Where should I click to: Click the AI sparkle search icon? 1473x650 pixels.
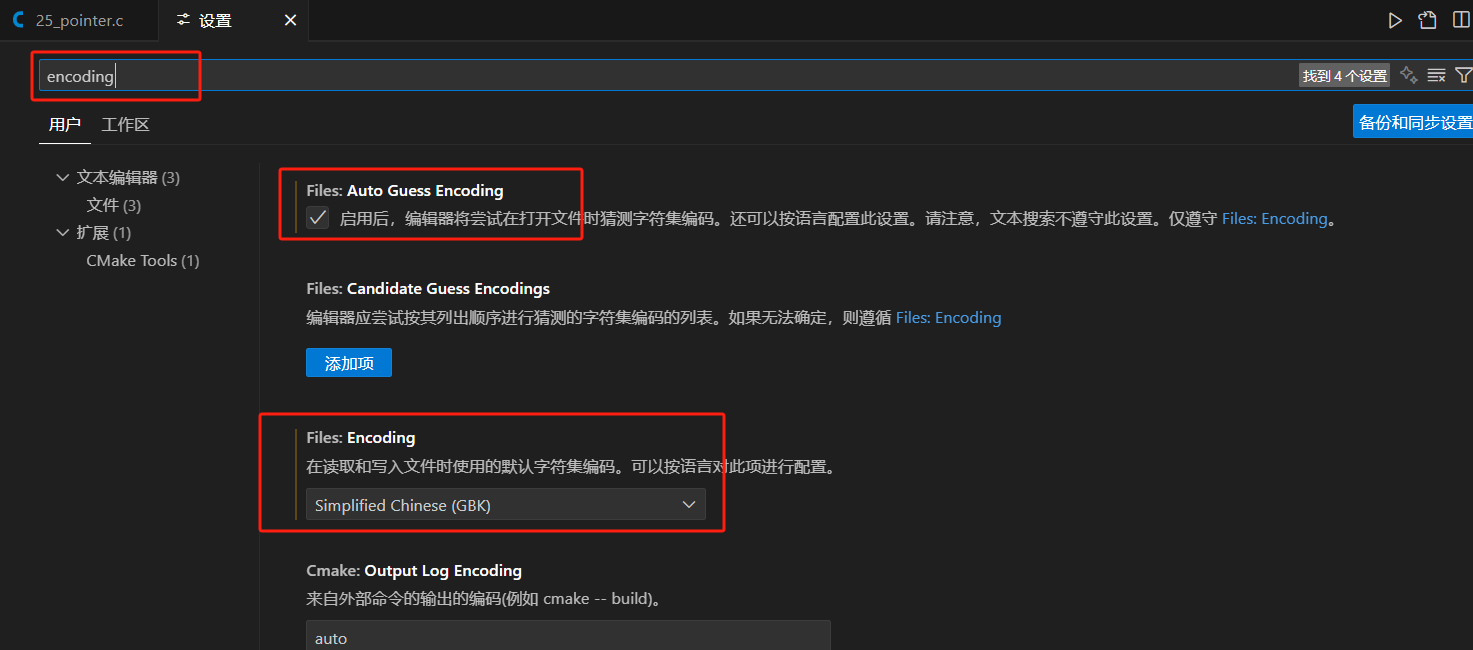(x=1409, y=74)
